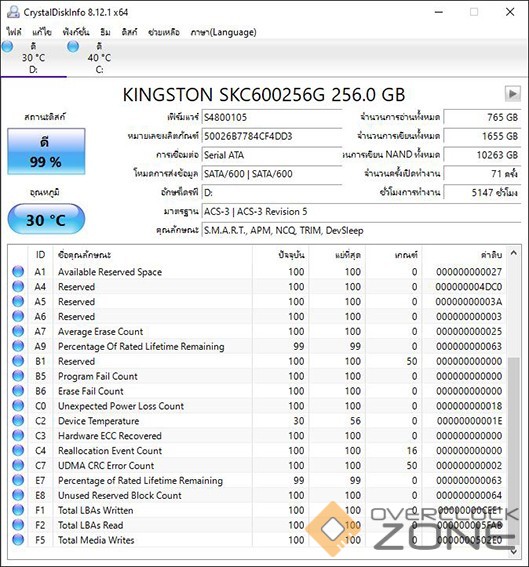Click status orb for Device Temperature row
529x567 pixels.
(x=18, y=421)
